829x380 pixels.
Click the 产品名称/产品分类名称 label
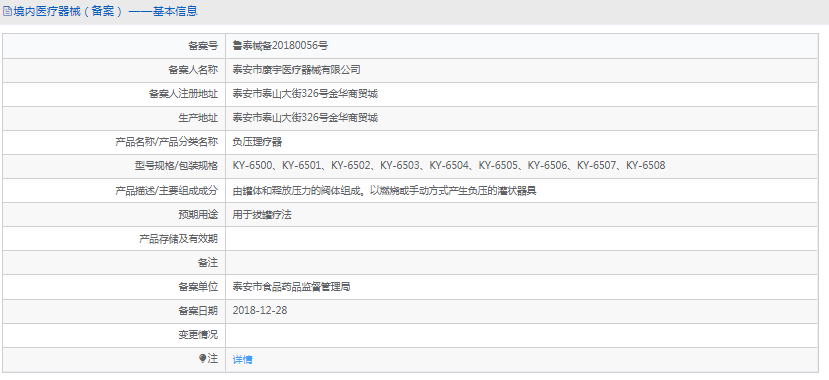(166, 142)
